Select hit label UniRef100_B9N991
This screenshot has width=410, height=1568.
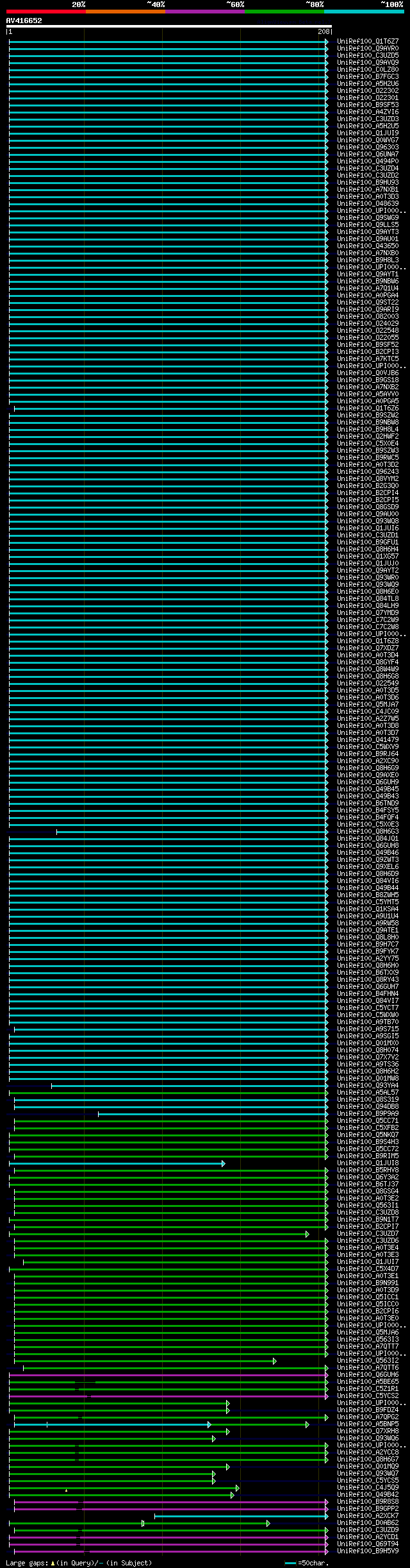point(368,1283)
